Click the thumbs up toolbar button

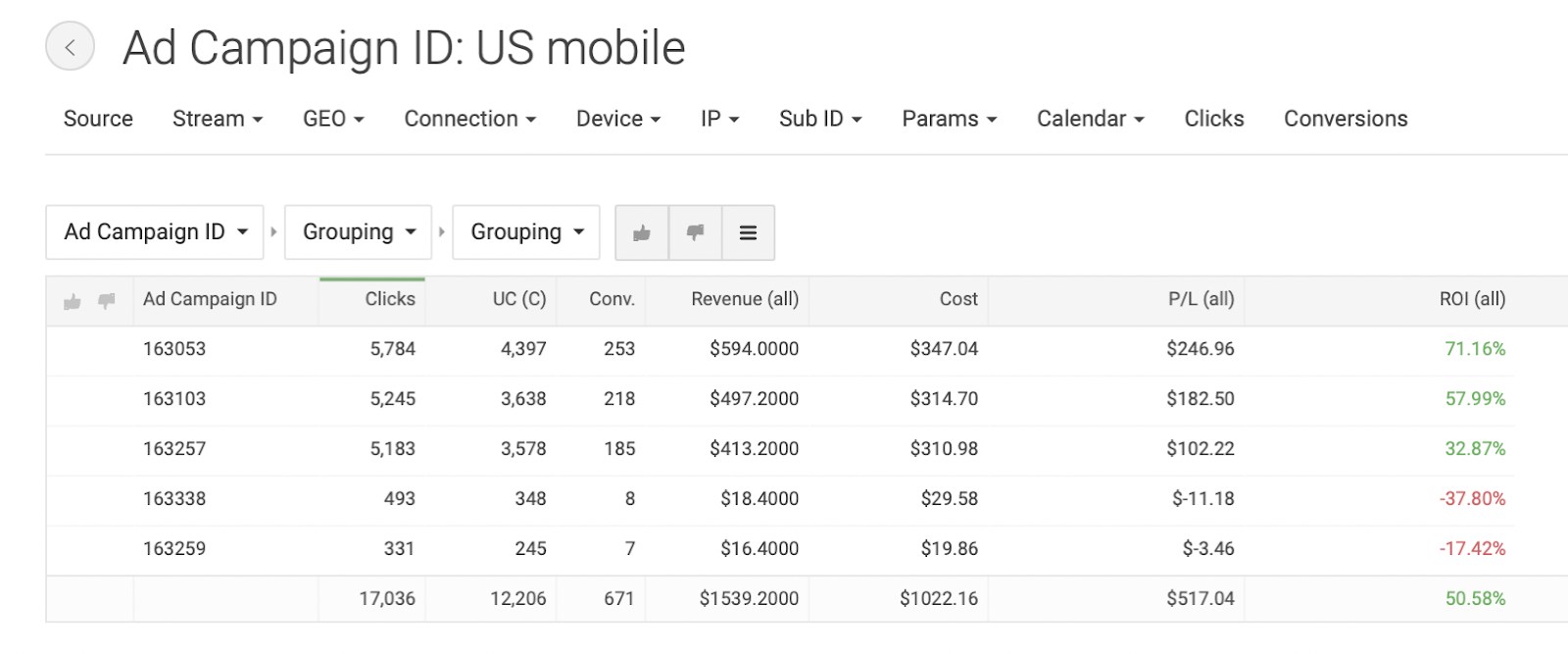point(642,232)
